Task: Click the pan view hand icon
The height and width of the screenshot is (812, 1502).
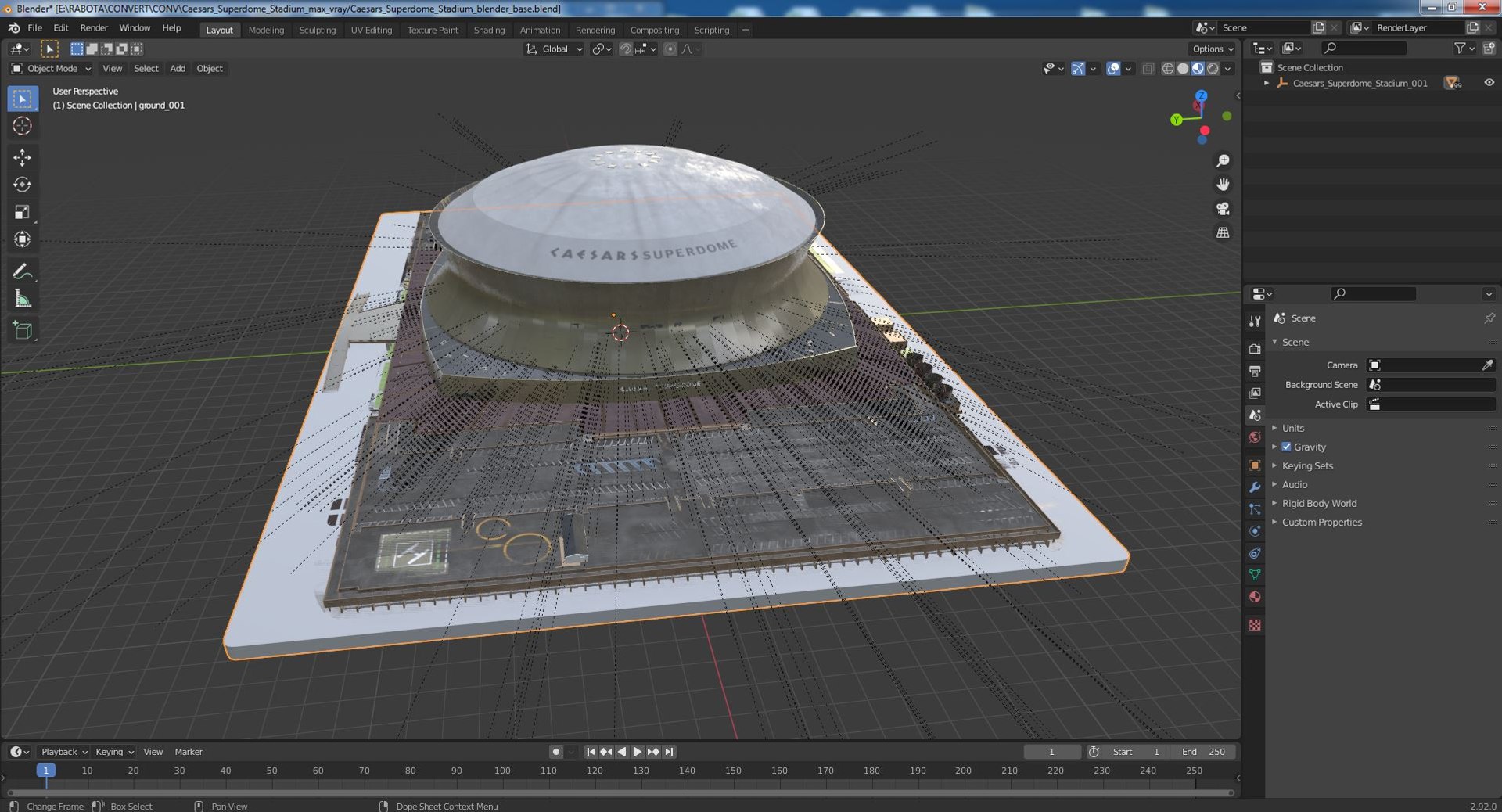Action: pos(1223,185)
